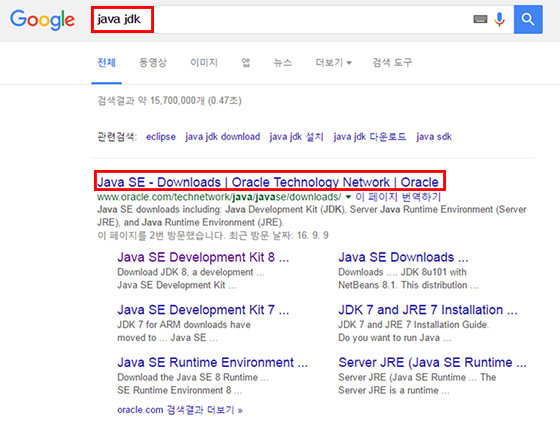Screen dimensions: 560x431
Task: Select the 전체 tab
Action: 106,63
